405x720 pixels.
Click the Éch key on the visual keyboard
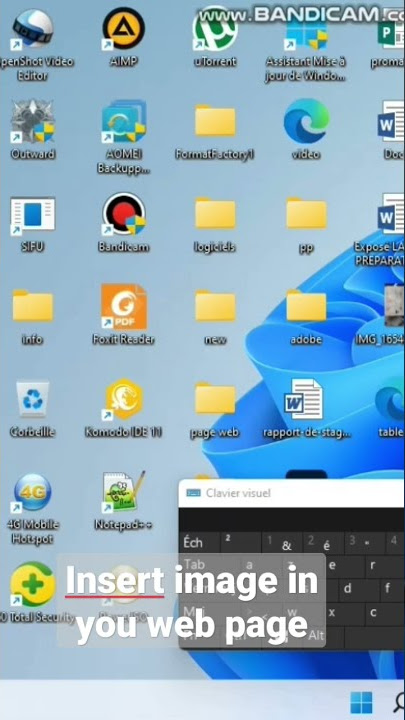pyautogui.click(x=197, y=543)
